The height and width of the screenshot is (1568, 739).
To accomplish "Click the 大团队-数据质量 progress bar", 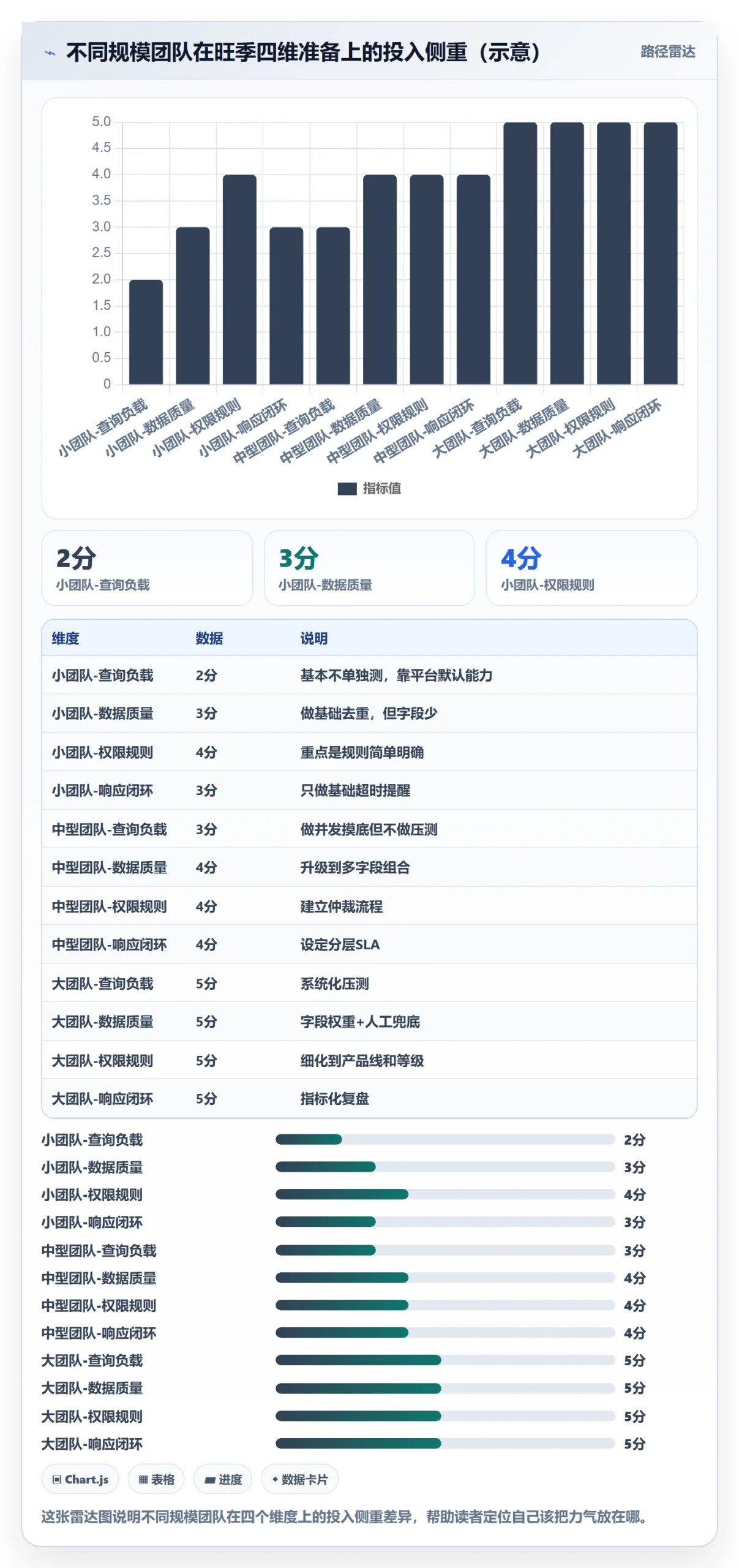I will (x=445, y=1388).
